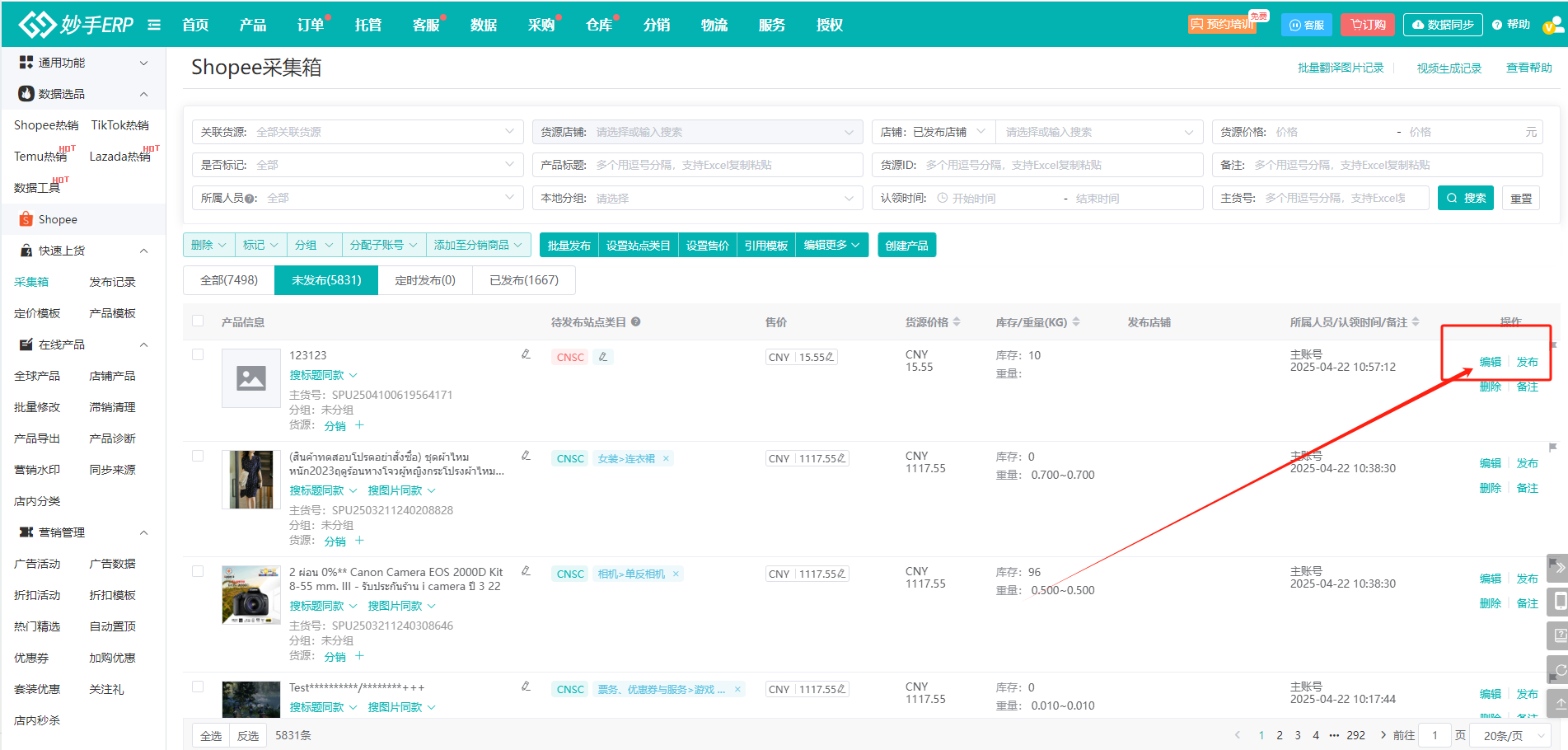Click the 妙手ERP logo
The width and height of the screenshot is (1568, 750).
coord(76,25)
